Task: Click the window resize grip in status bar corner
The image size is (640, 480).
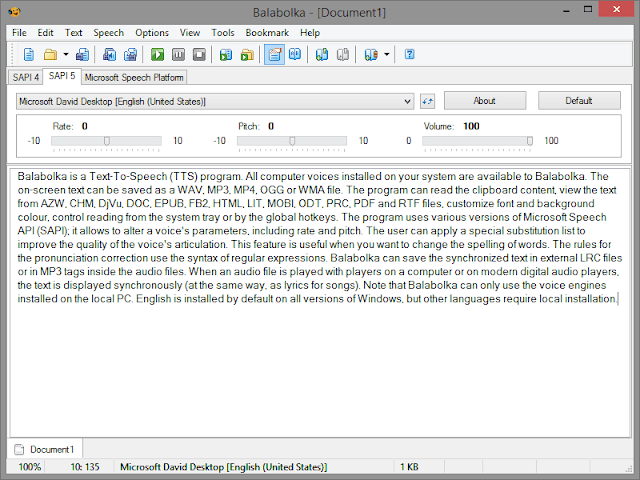Action: (628, 469)
